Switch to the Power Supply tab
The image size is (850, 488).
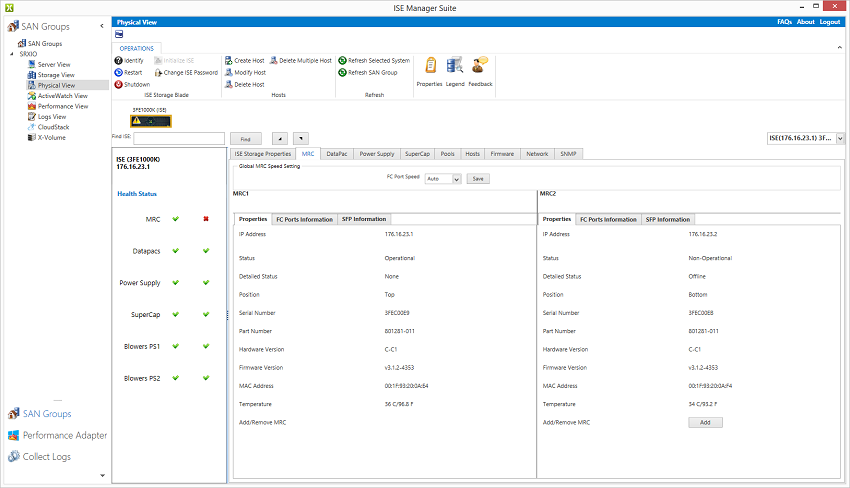pyautogui.click(x=377, y=154)
